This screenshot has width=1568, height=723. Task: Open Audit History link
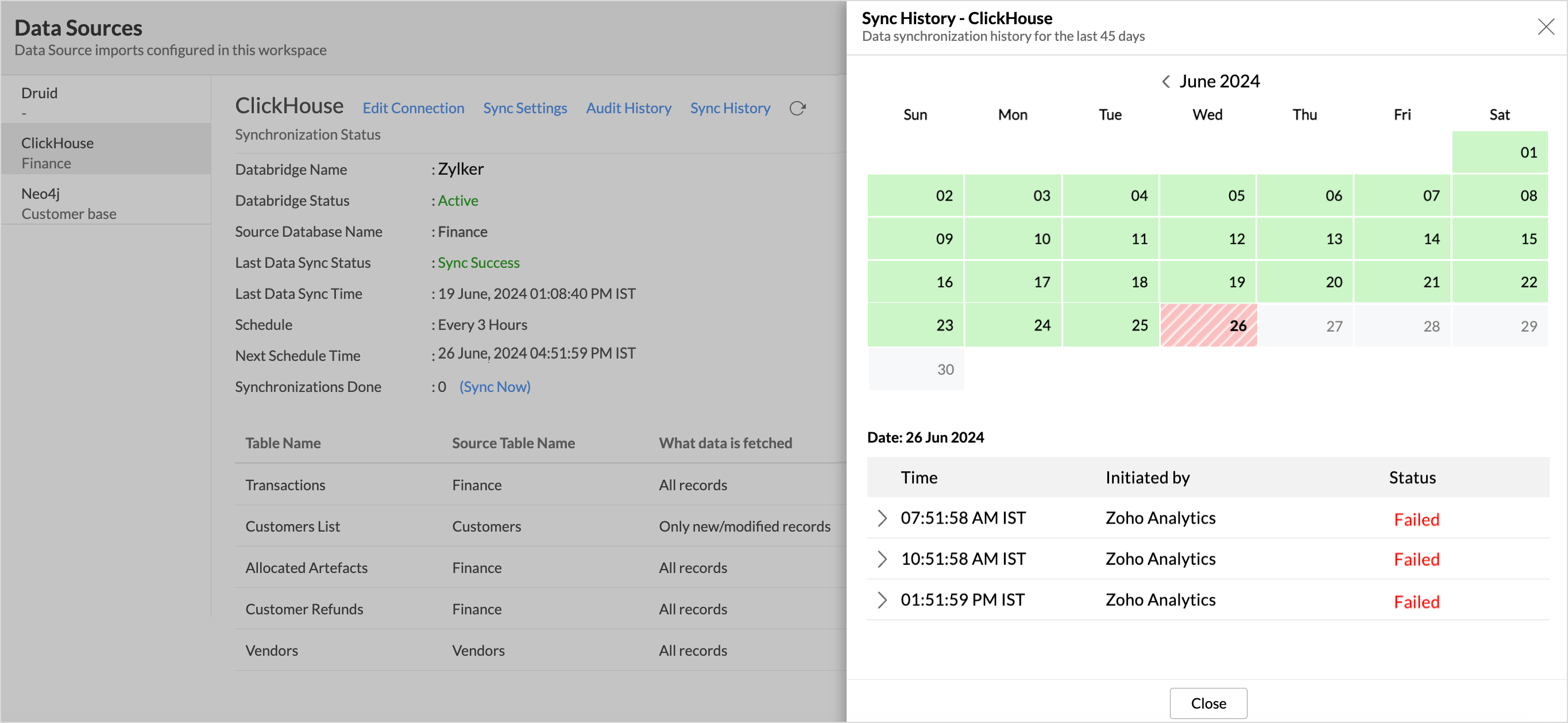tap(628, 109)
